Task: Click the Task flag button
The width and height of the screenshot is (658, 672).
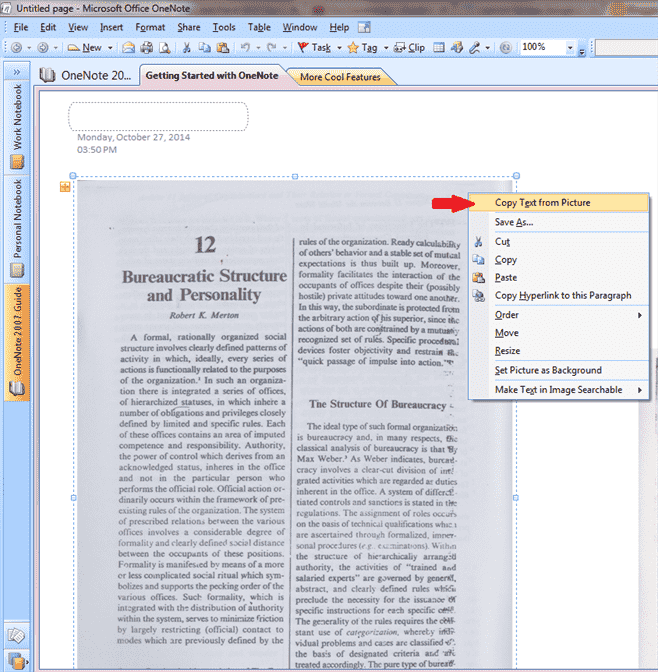Action: [314, 48]
